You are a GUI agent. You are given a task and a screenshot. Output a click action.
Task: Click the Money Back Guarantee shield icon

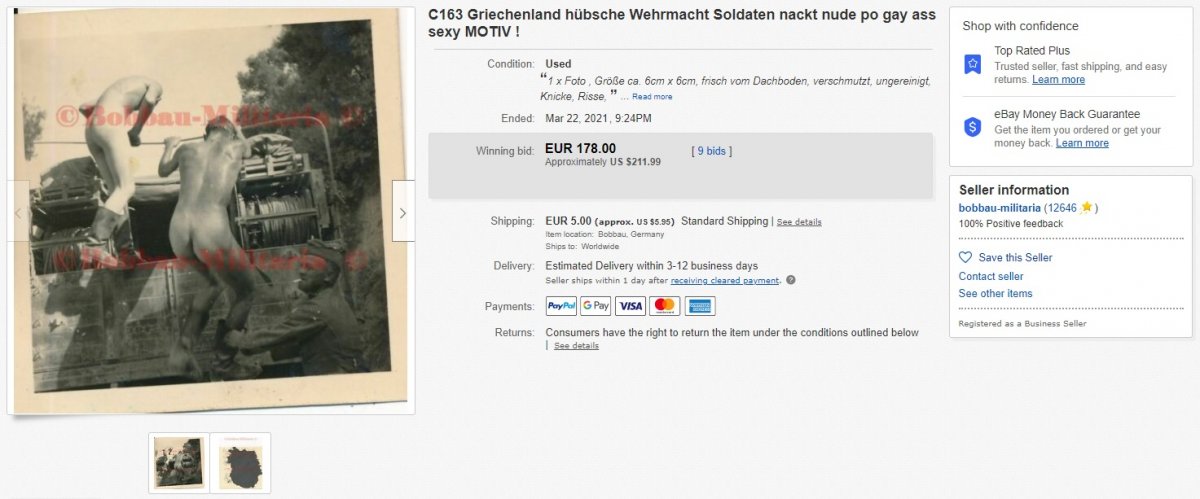972,127
